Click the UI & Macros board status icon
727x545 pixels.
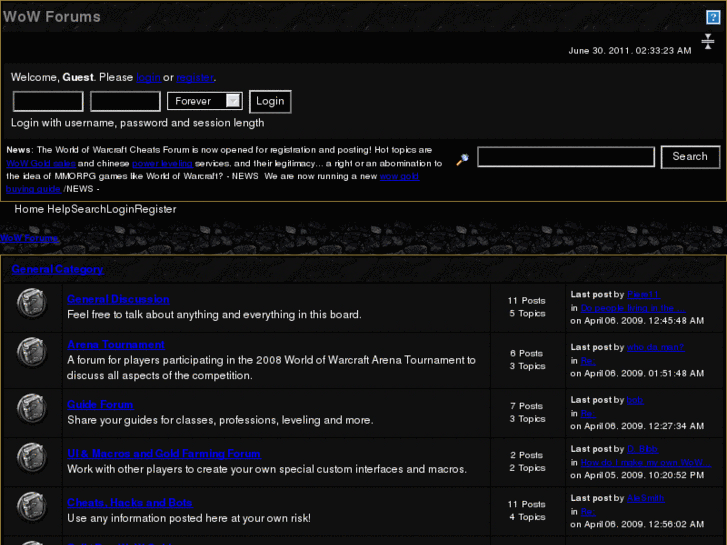[32, 457]
